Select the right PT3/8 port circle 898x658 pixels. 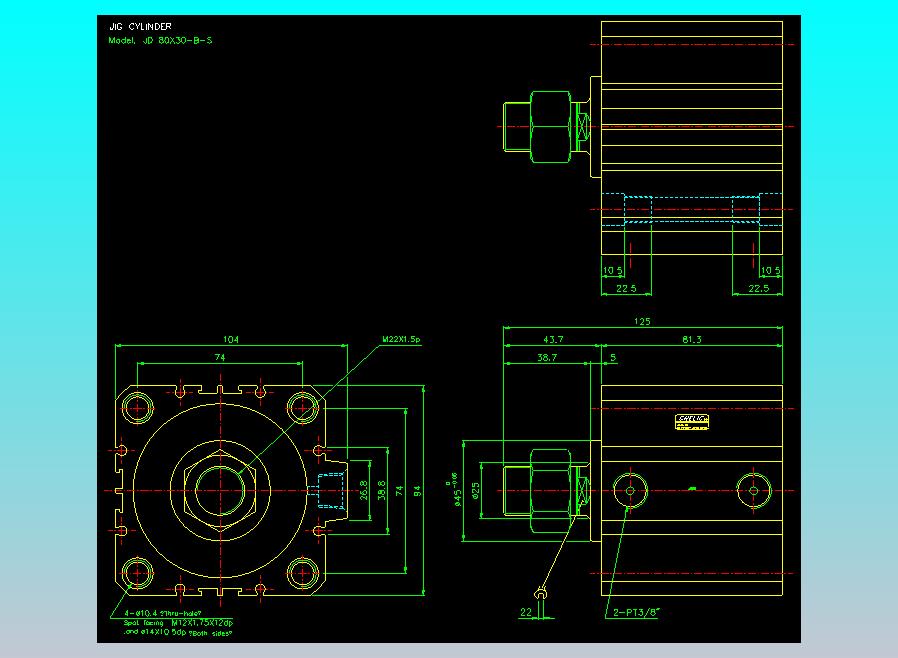(754, 491)
